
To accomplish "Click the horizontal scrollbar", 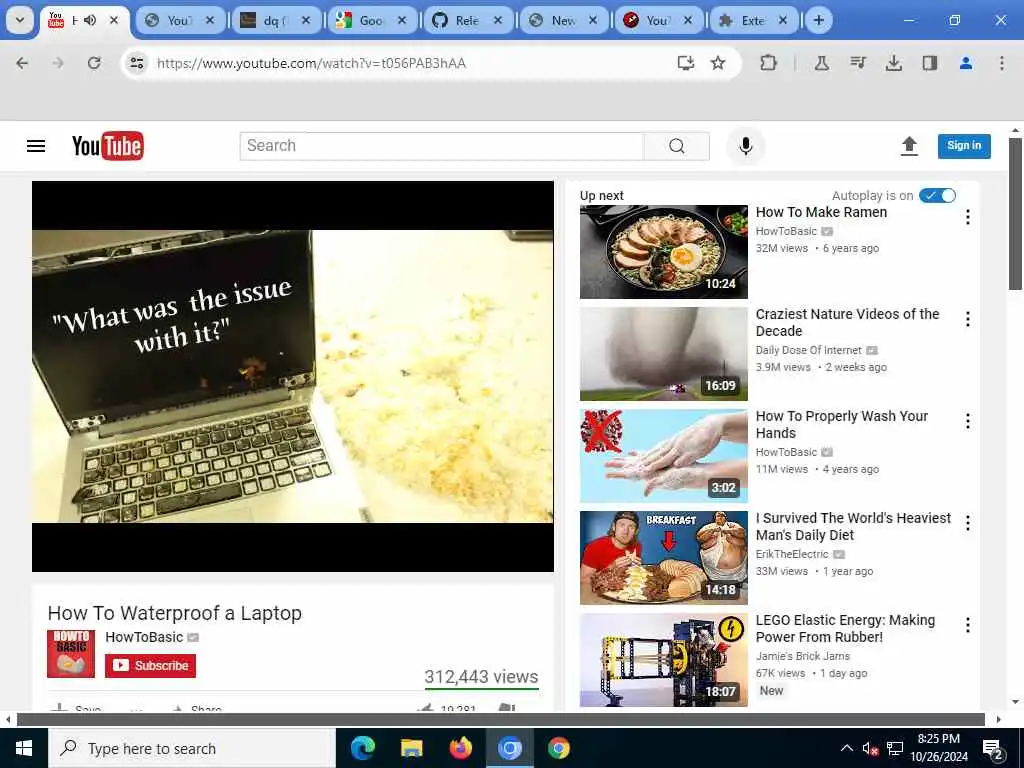I will click(x=501, y=720).
